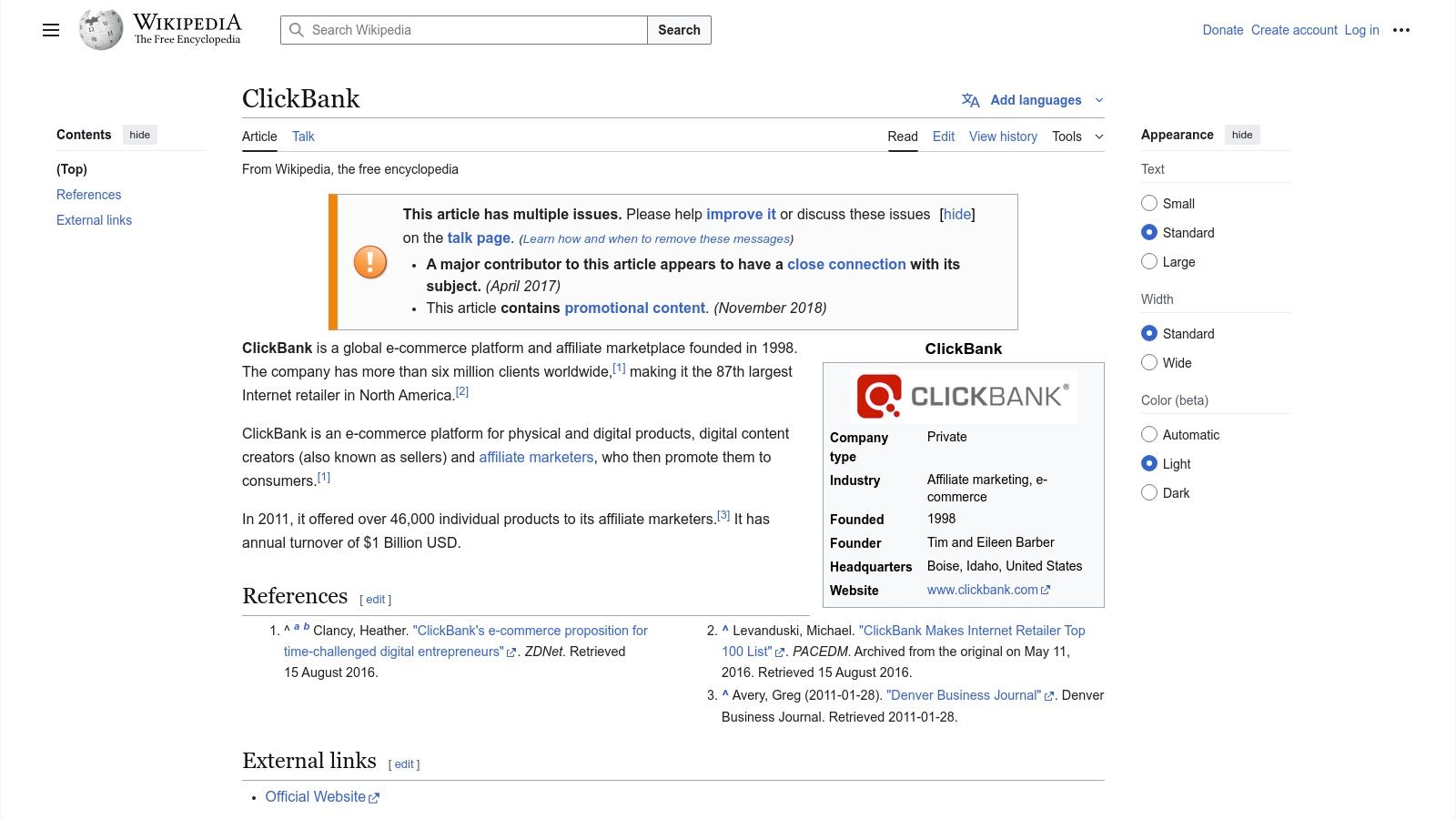Open the 'affiliate marketers' link
This screenshot has height=819, width=1456.
[x=536, y=457]
